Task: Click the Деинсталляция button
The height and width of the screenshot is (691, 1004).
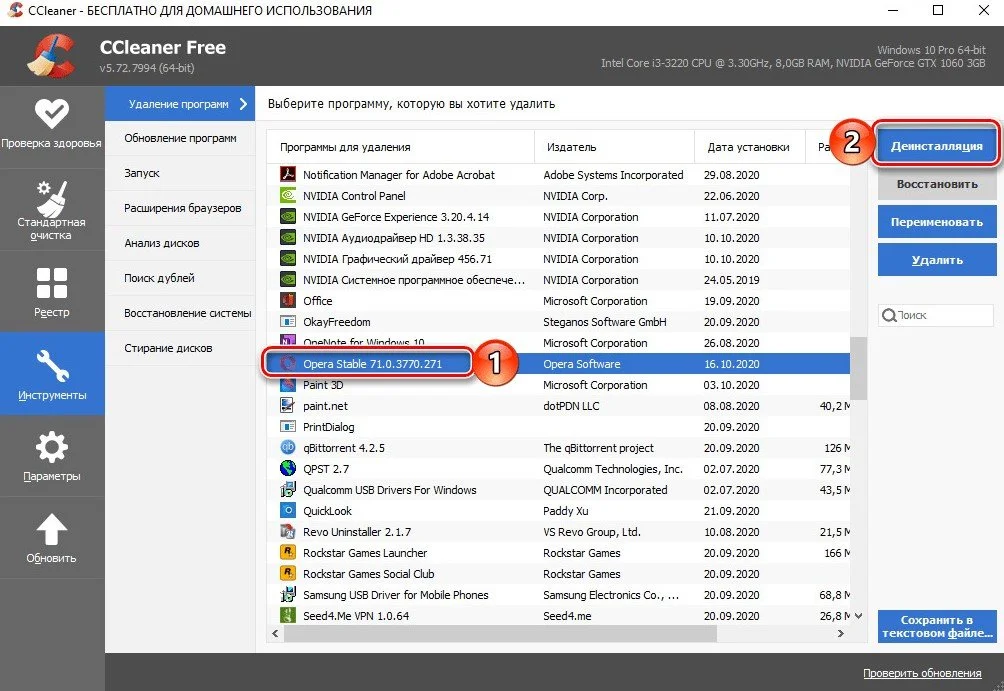Action: [x=936, y=146]
